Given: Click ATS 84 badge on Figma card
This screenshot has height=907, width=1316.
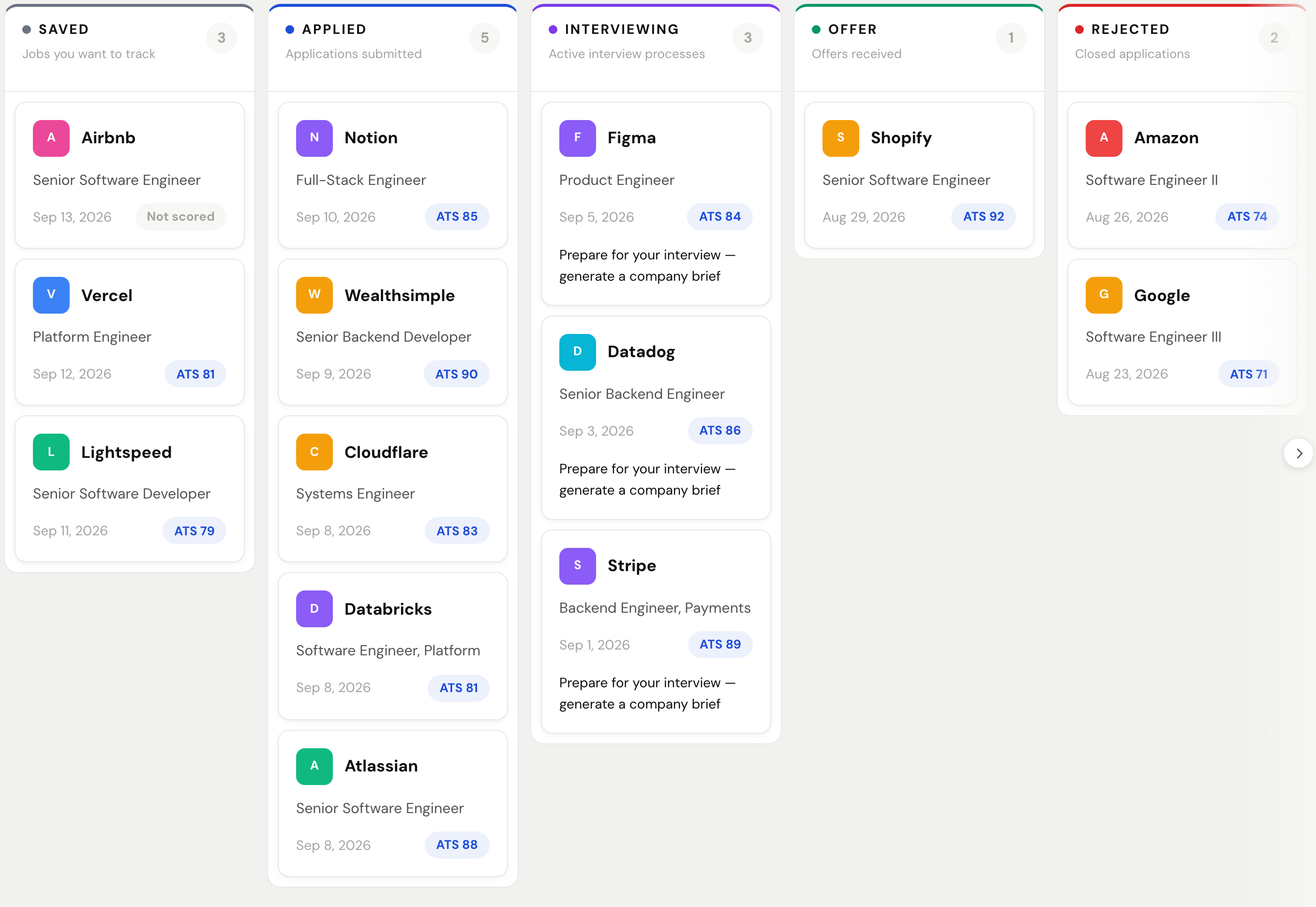Looking at the screenshot, I should tap(719, 216).
